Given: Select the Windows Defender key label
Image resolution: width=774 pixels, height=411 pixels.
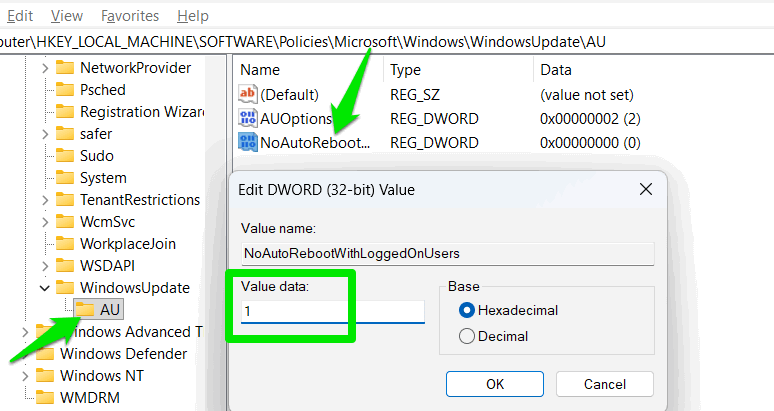Looking at the screenshot, I should tap(123, 354).
